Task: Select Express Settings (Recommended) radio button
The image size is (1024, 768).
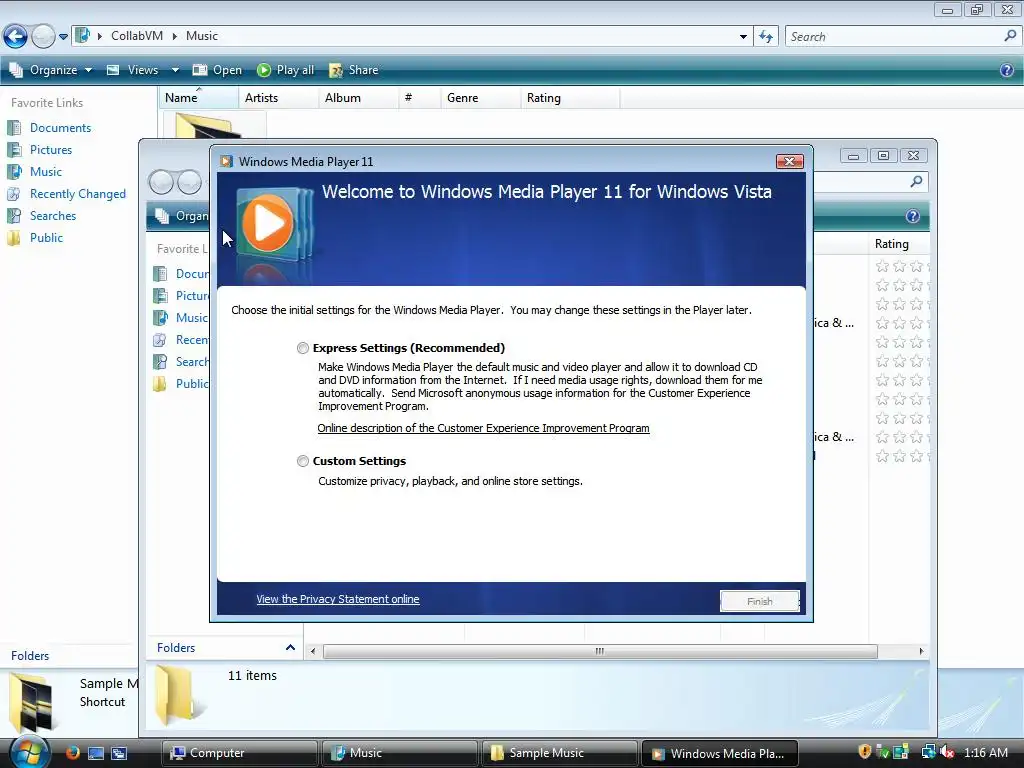Action: [x=302, y=348]
